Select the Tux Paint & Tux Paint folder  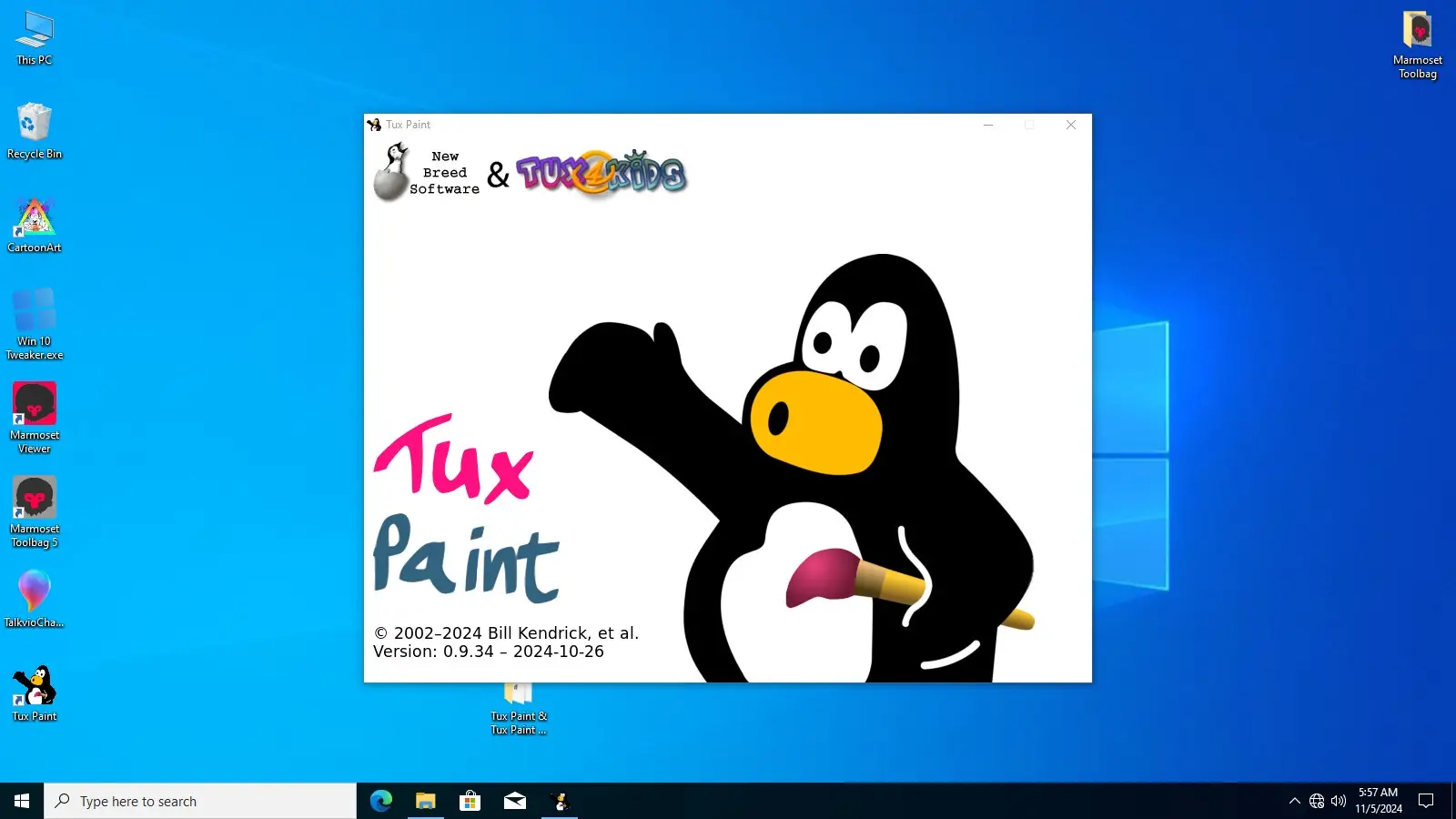(x=519, y=710)
